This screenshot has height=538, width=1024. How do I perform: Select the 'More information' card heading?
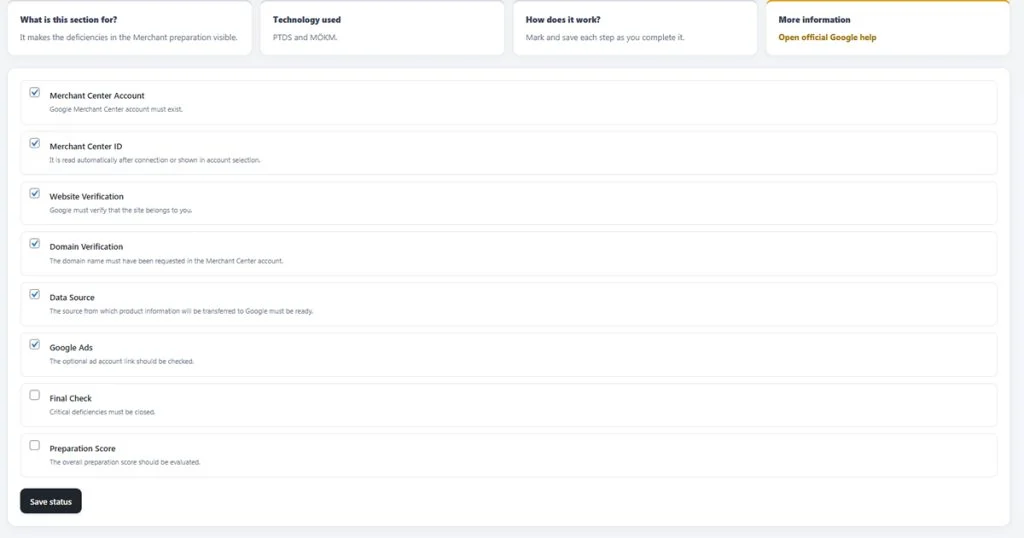point(814,20)
